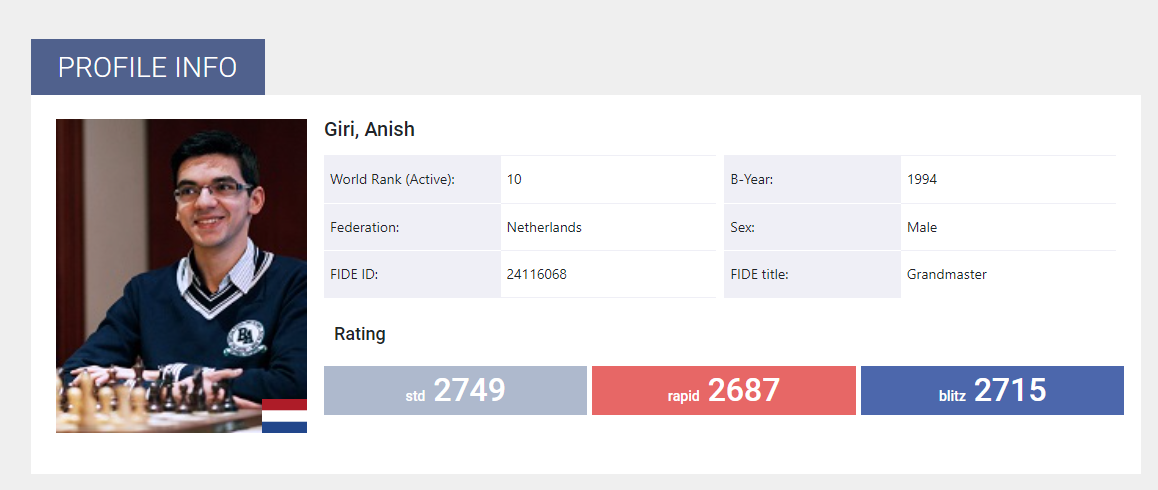Click the Federation field label
Screen dimensions: 1158x490
(365, 228)
